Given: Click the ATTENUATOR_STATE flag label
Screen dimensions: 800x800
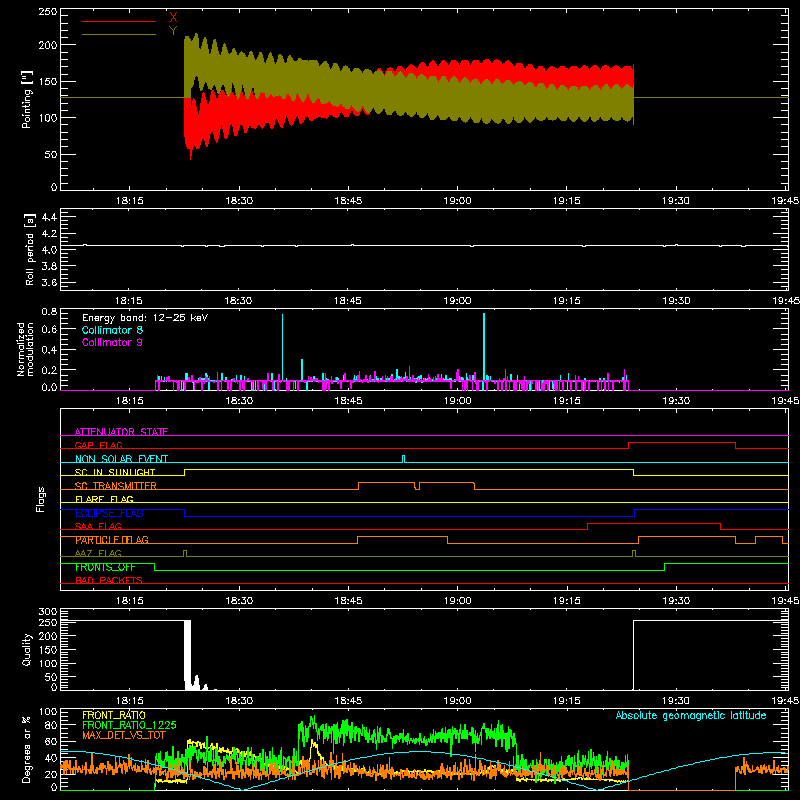Looking at the screenshot, I should click(x=121, y=432).
